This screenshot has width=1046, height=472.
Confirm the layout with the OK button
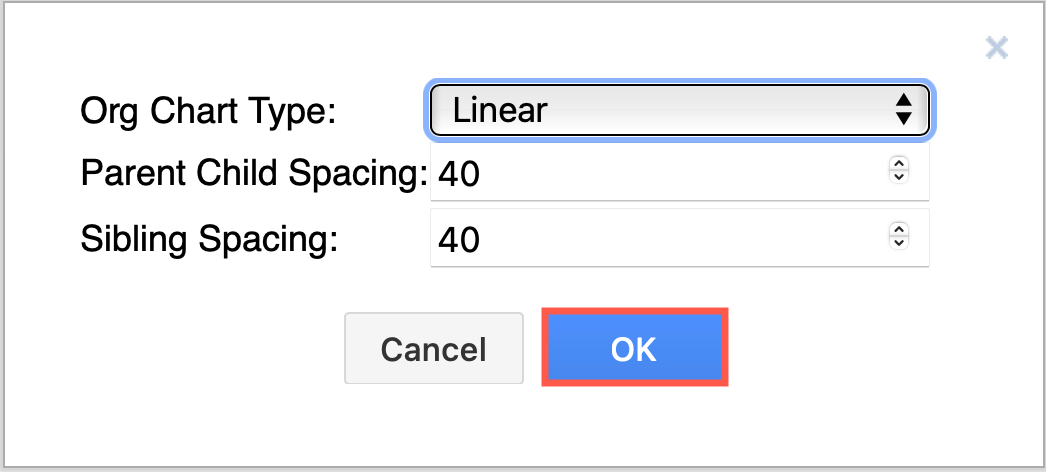coord(634,348)
